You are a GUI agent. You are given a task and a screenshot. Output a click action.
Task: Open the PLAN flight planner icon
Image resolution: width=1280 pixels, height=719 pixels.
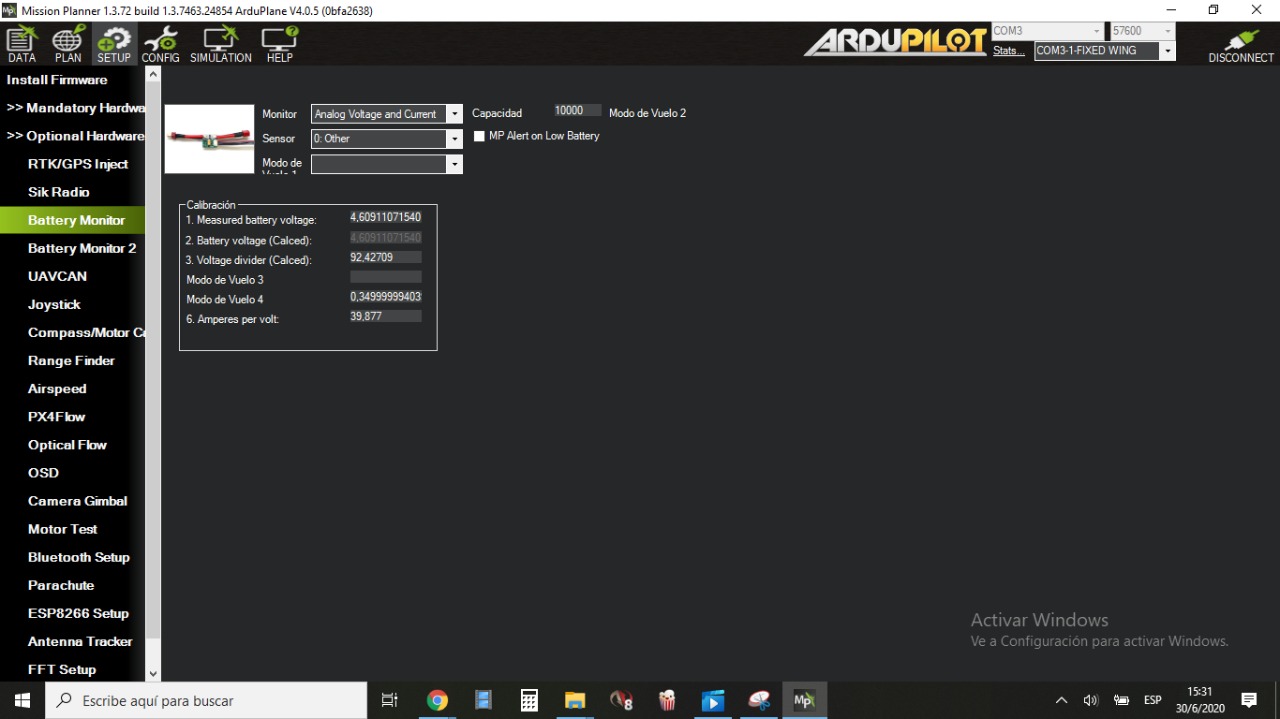(x=68, y=45)
